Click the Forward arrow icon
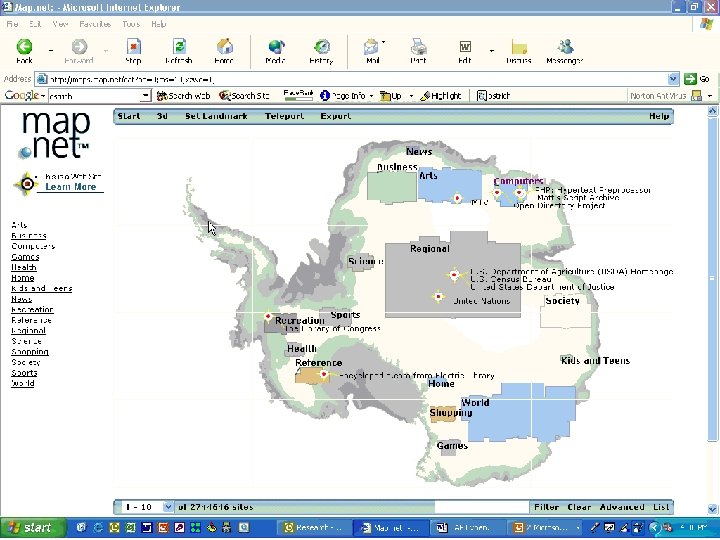720x540 pixels. 79,47
